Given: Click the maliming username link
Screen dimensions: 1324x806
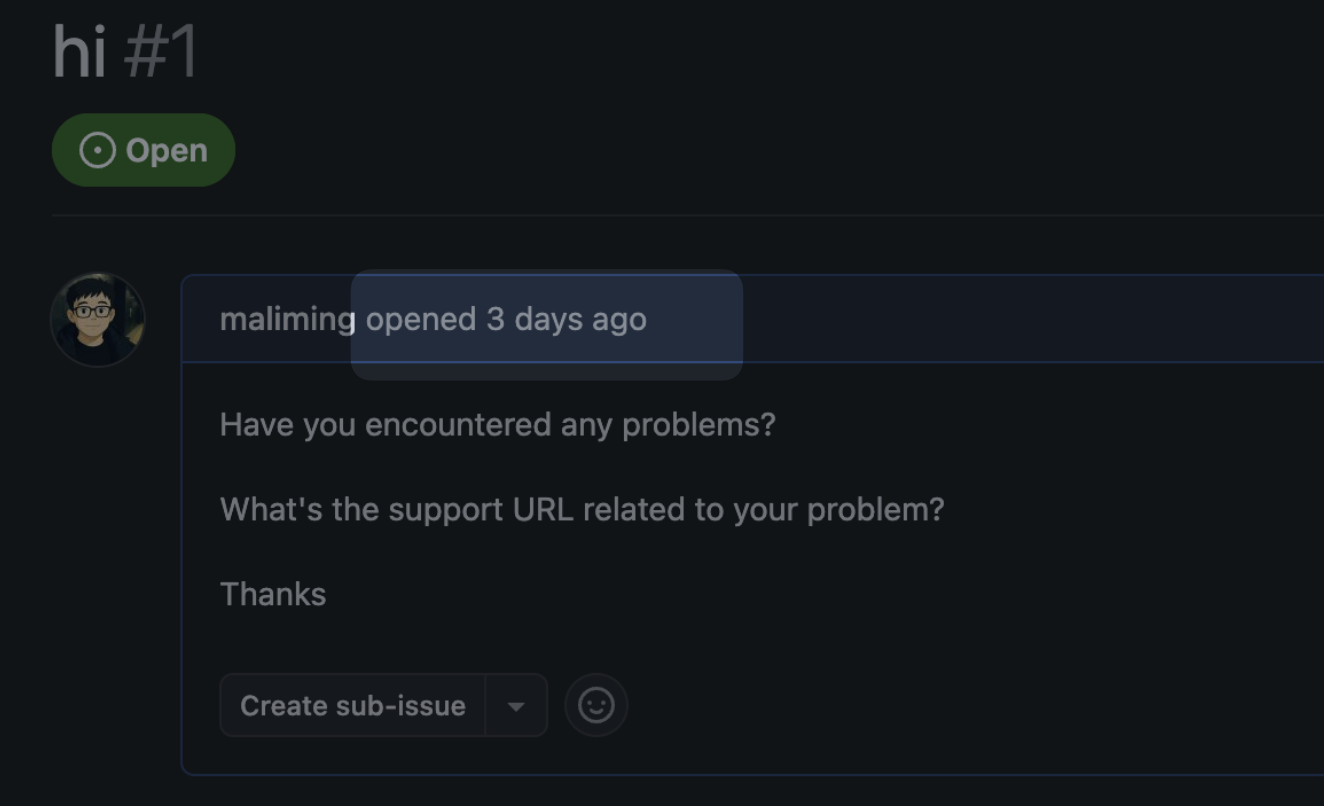Looking at the screenshot, I should click(x=287, y=319).
